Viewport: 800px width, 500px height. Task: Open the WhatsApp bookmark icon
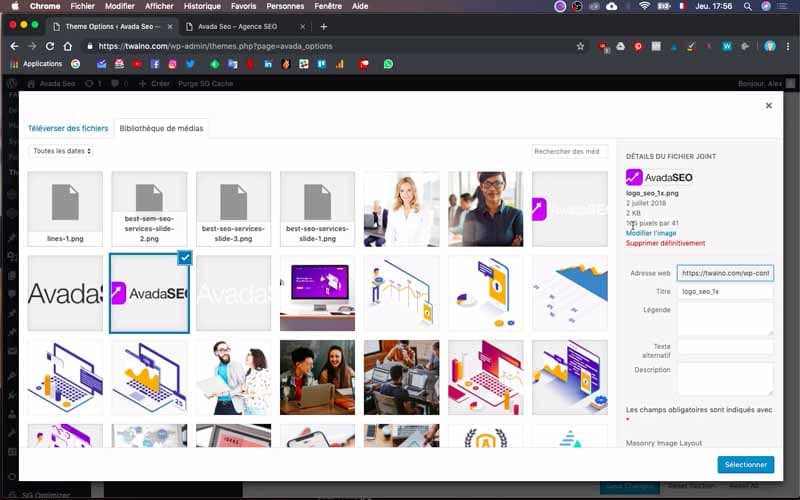click(388, 64)
